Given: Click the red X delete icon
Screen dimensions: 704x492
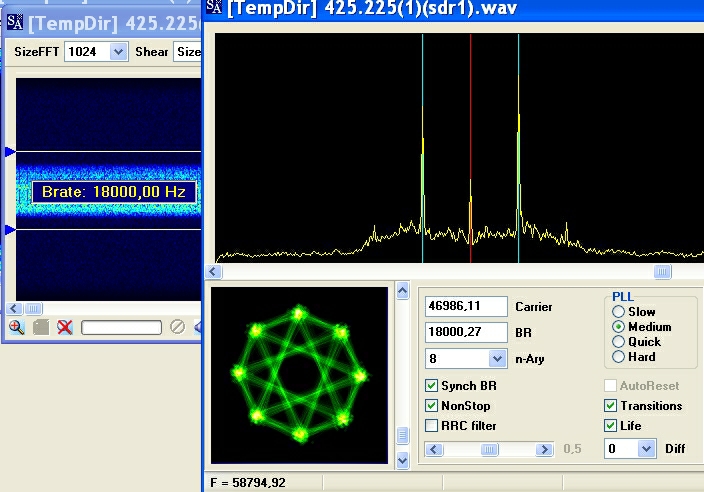Looking at the screenshot, I should [65, 327].
